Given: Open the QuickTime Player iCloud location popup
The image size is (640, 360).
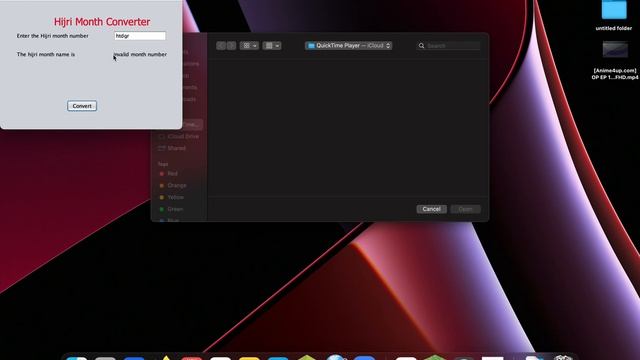Looking at the screenshot, I should click(349, 46).
